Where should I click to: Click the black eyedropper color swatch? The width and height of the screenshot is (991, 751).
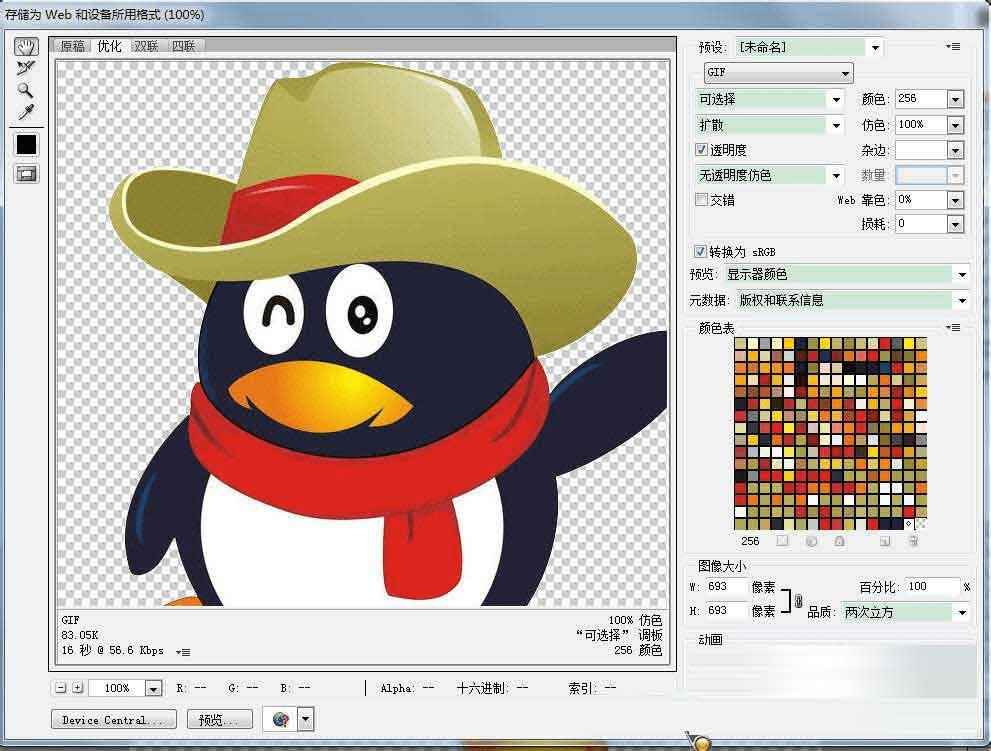[27, 145]
